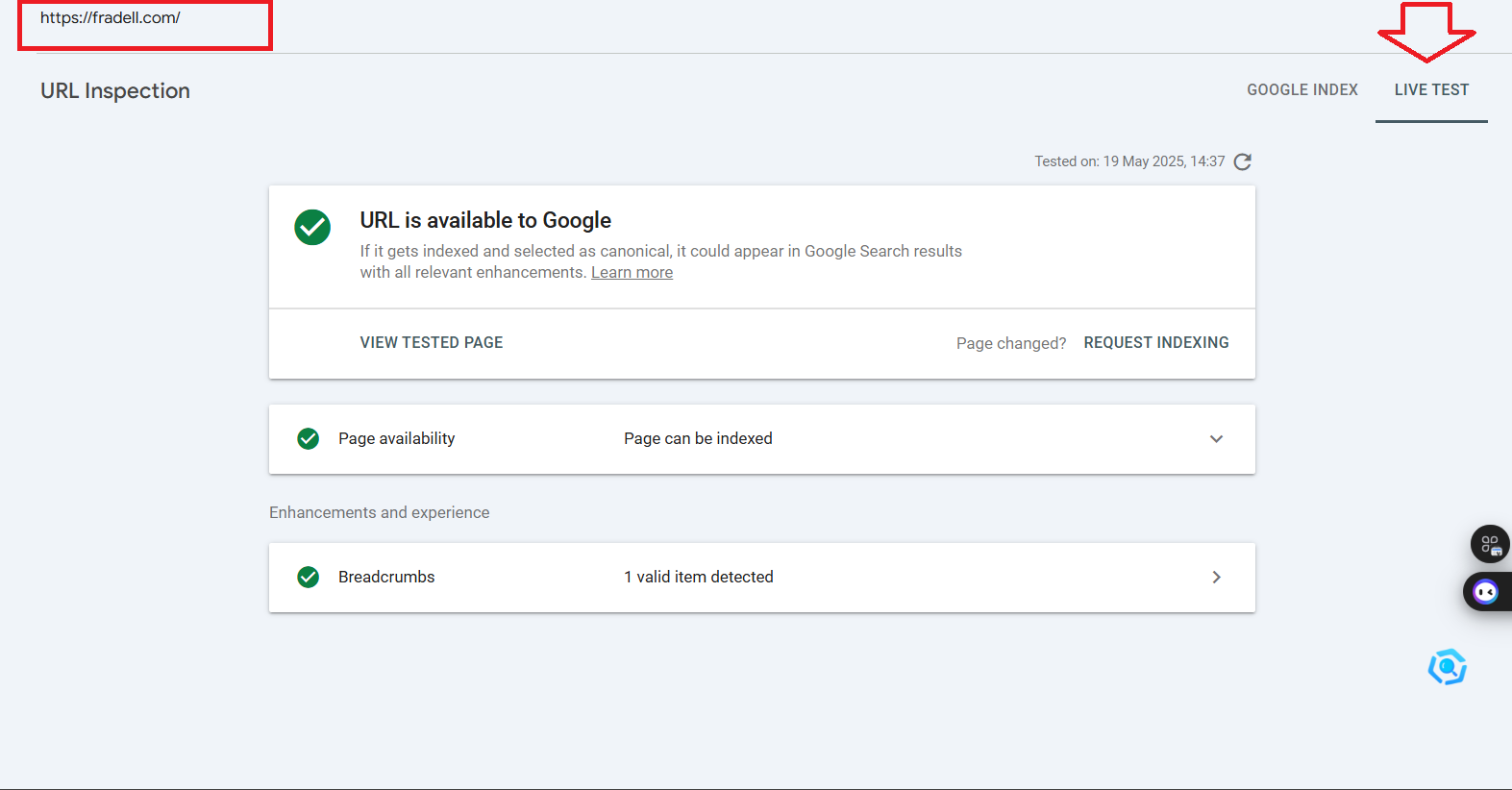Expand the Page availability chevron
The width and height of the screenshot is (1512, 790).
pyautogui.click(x=1216, y=439)
